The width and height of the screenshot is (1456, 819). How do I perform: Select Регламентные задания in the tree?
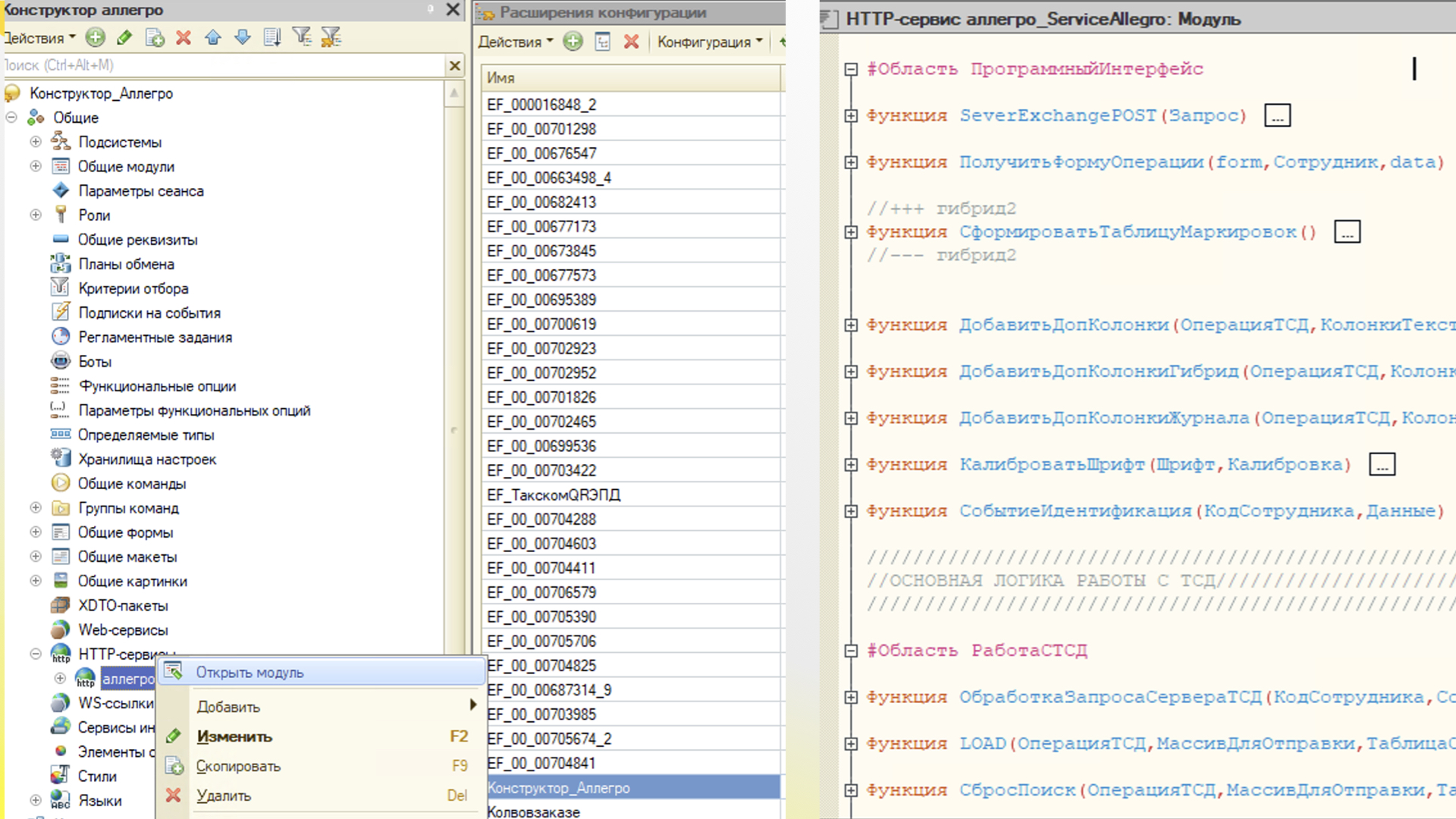click(x=155, y=337)
